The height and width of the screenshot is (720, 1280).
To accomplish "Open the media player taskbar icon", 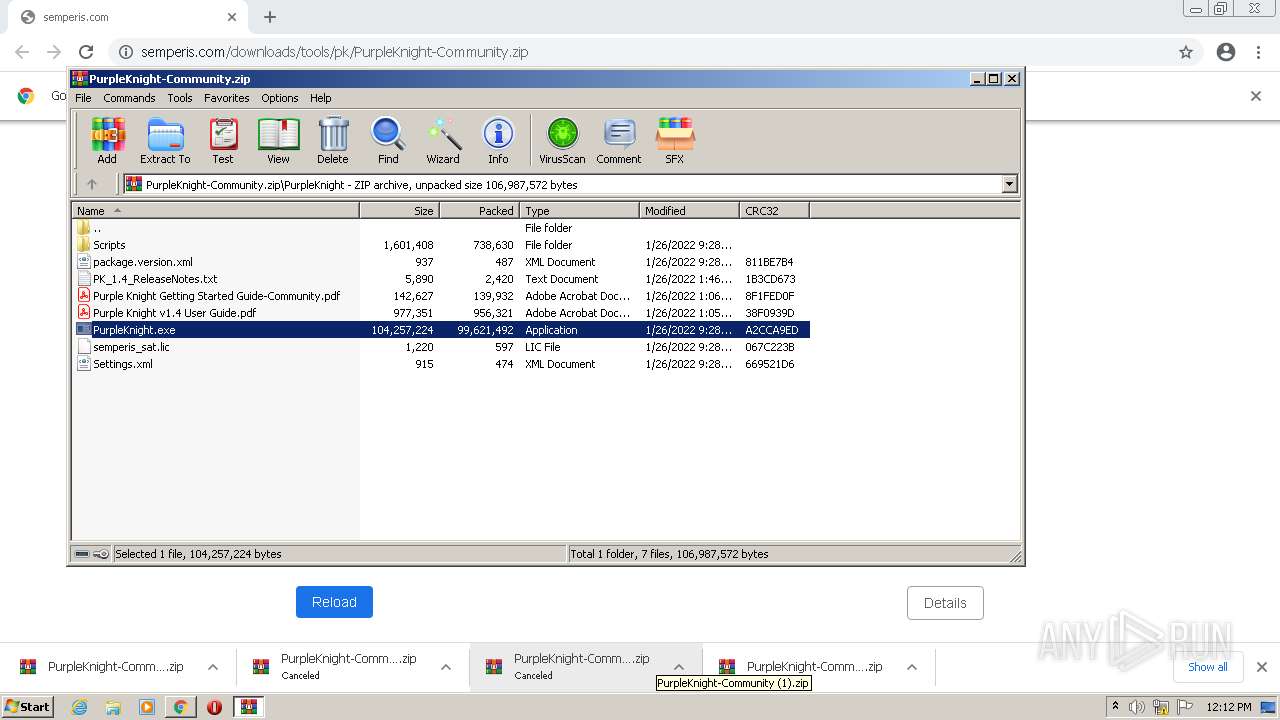I will click(x=147, y=707).
